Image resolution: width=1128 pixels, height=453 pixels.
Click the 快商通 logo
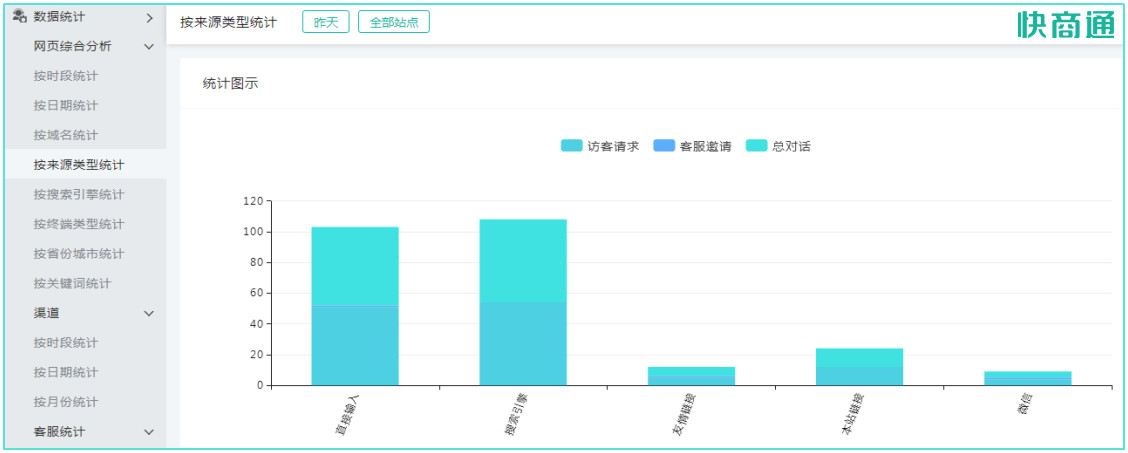pos(1065,24)
